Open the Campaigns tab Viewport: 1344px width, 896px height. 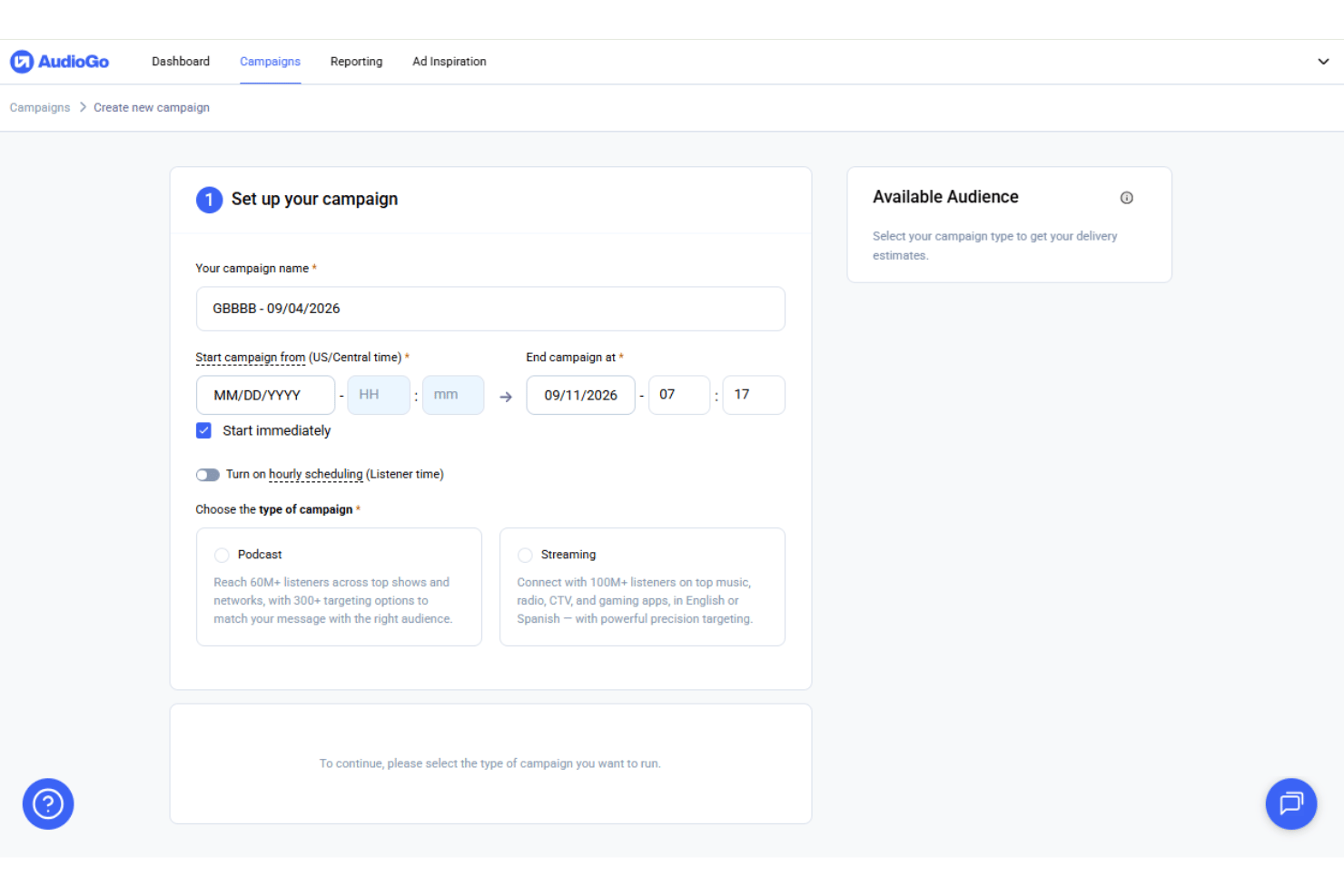coord(270,62)
